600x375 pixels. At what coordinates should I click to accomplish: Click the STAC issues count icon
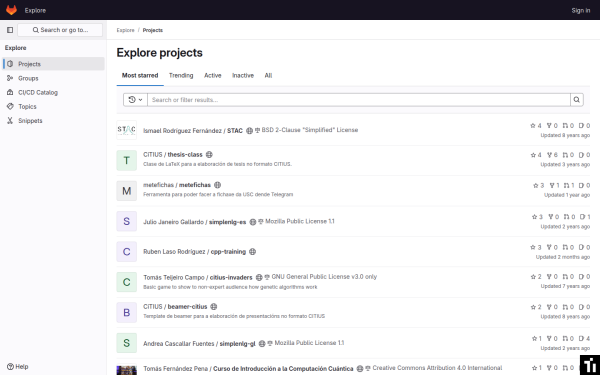click(581, 126)
